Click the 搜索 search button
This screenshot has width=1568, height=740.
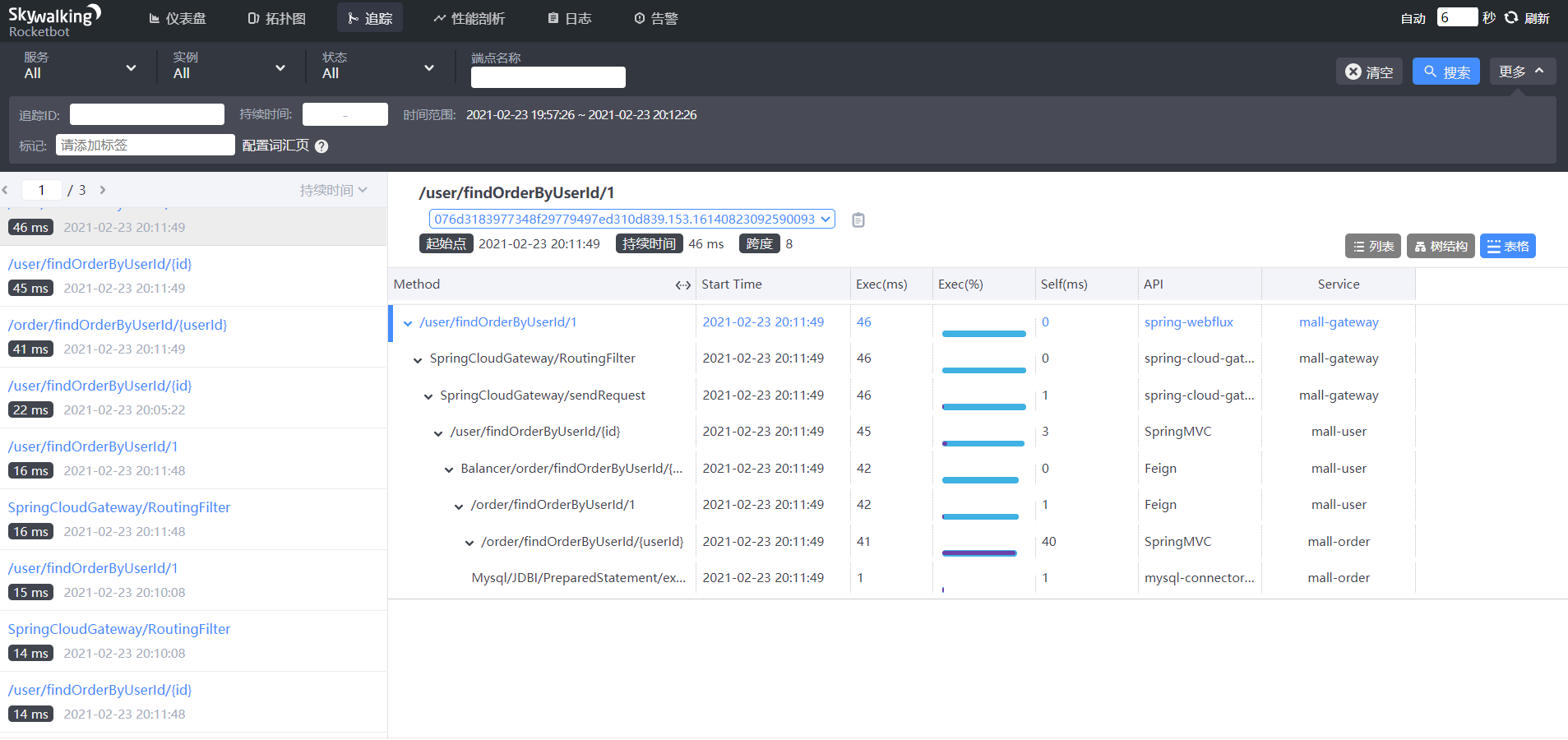pyautogui.click(x=1446, y=72)
